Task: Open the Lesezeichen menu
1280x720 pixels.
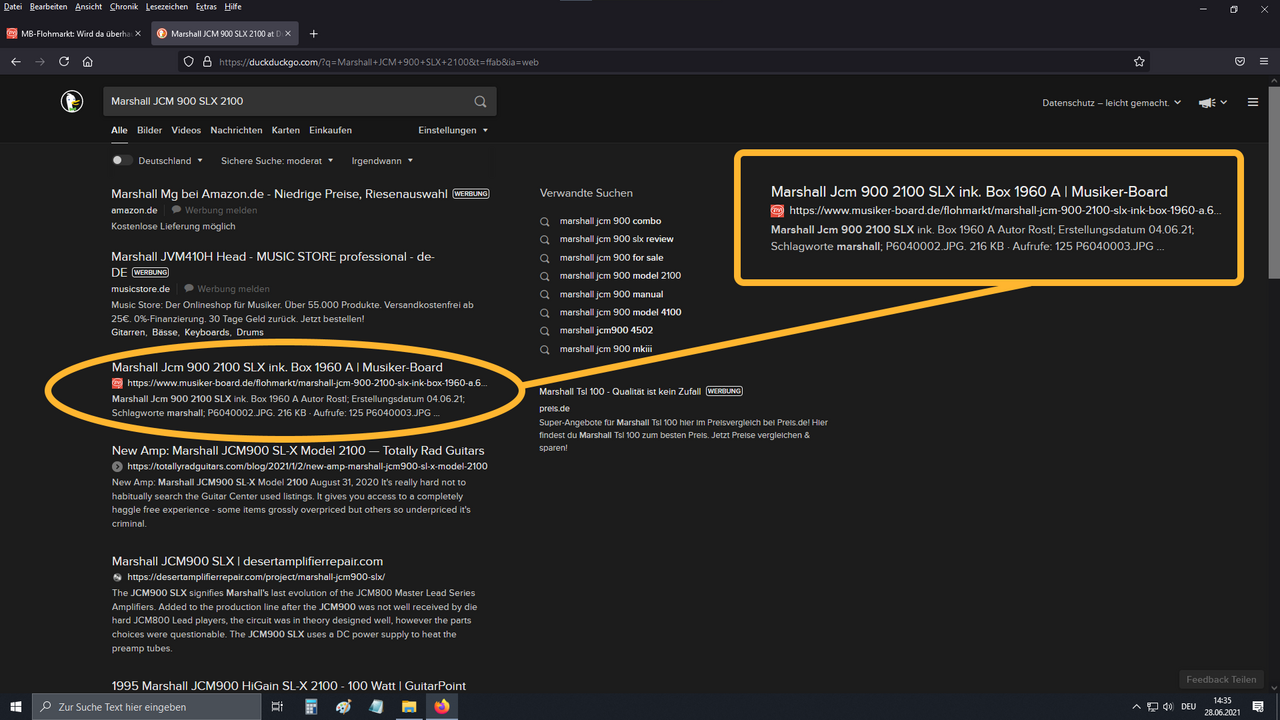Action: click(167, 6)
